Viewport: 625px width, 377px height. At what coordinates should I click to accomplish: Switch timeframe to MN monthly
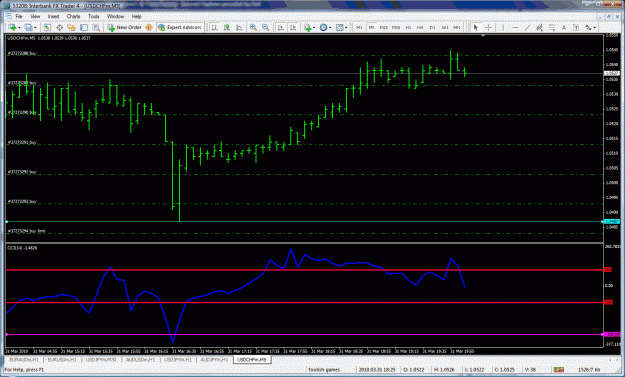coord(457,27)
